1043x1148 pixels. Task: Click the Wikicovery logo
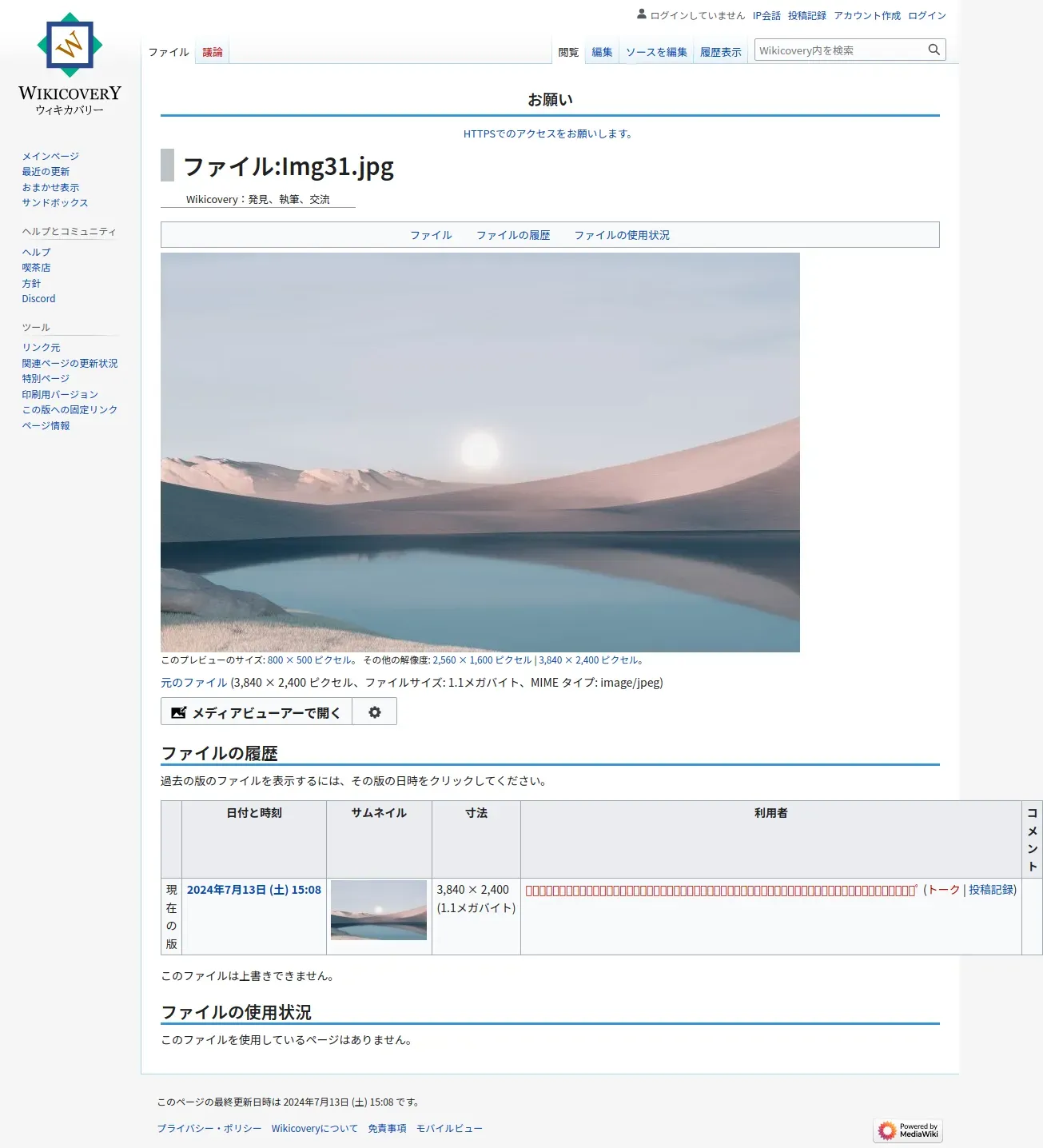pos(70,64)
